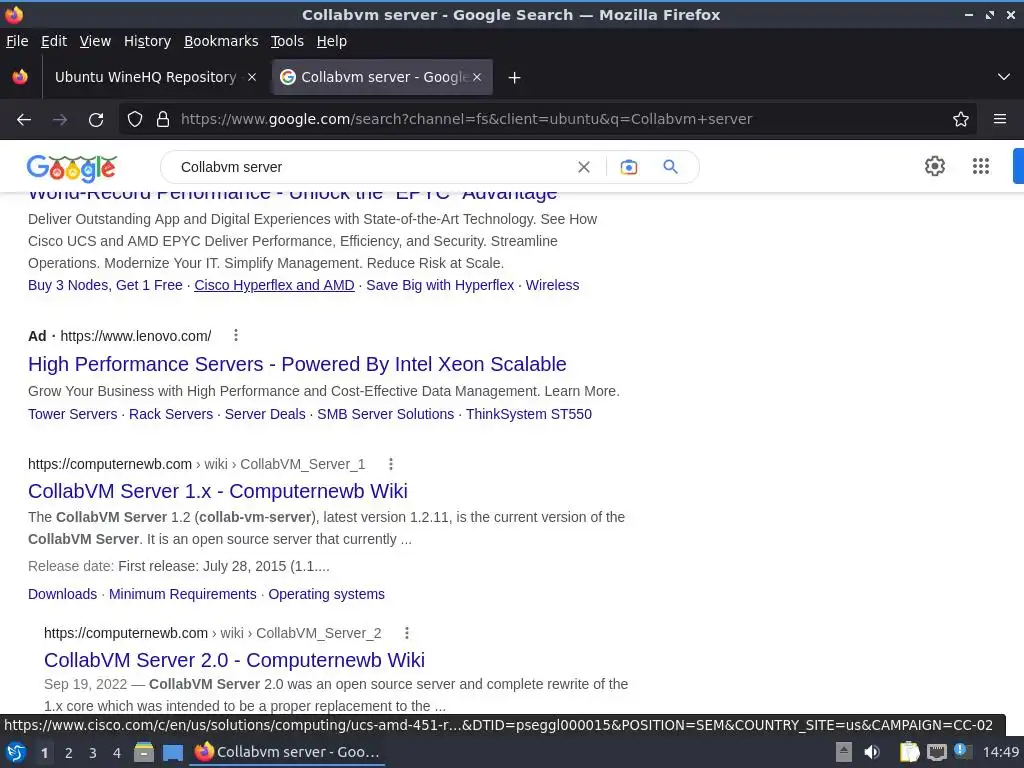The width and height of the screenshot is (1024, 768).
Task: List all tabs with dropdown arrow
Action: 1004,77
